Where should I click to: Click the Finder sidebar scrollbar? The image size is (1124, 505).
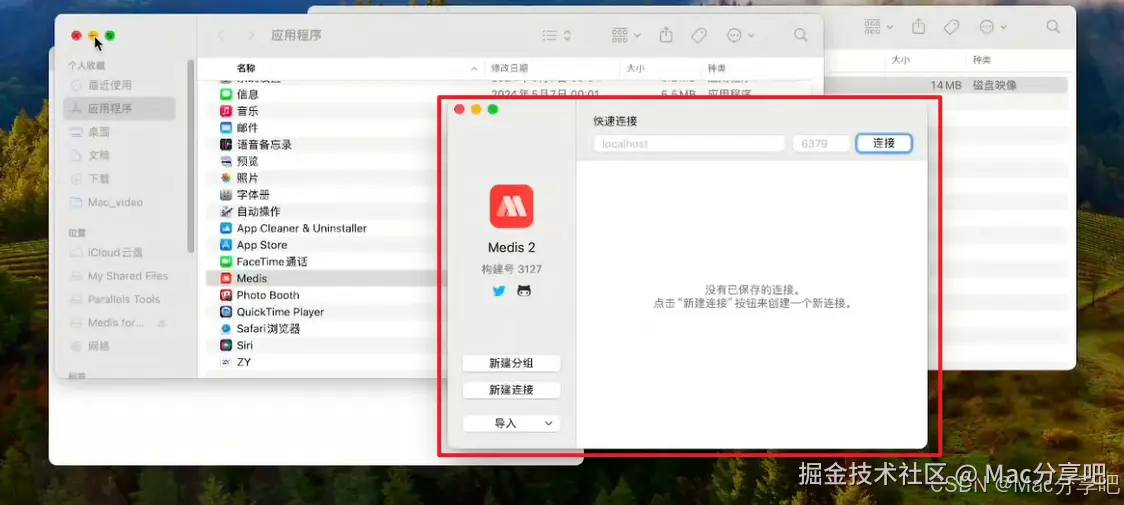coord(191,156)
